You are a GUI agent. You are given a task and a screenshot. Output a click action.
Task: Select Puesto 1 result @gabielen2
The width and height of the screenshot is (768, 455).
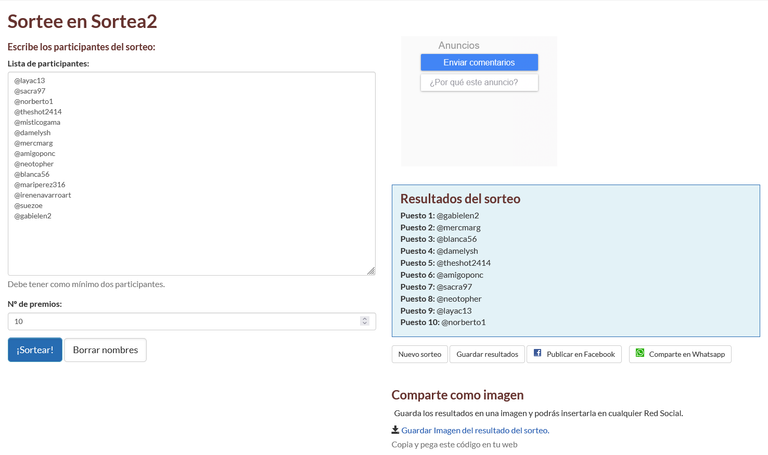click(x=439, y=216)
